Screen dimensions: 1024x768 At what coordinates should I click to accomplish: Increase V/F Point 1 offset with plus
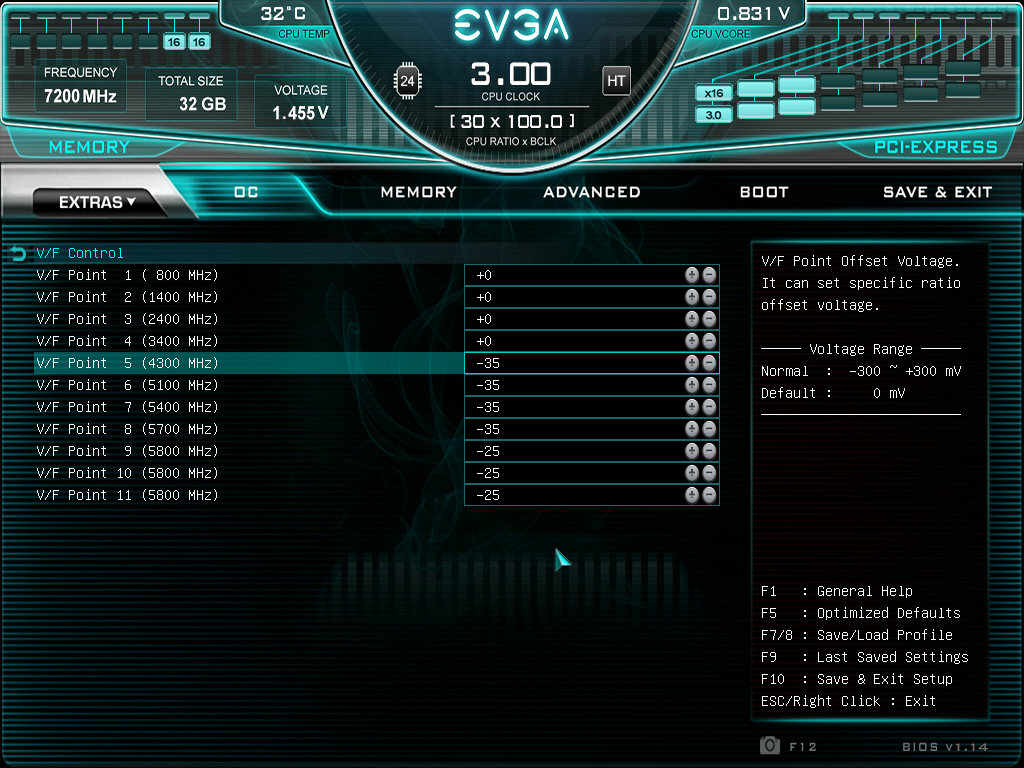[692, 275]
